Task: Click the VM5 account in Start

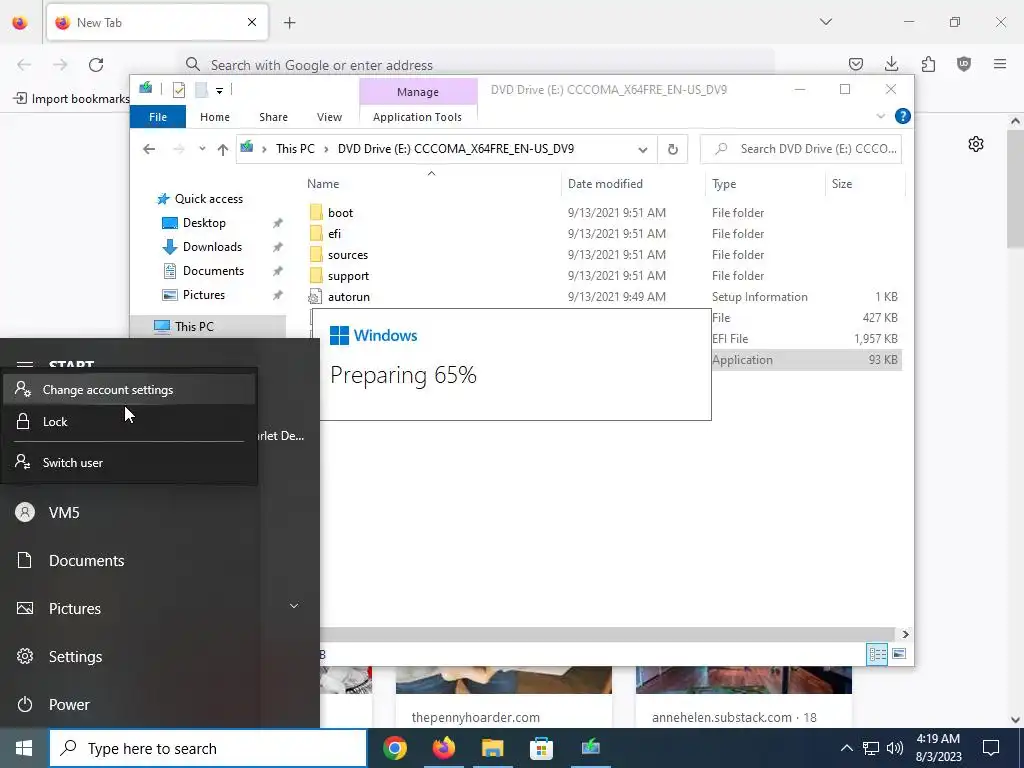Action: click(x=160, y=513)
